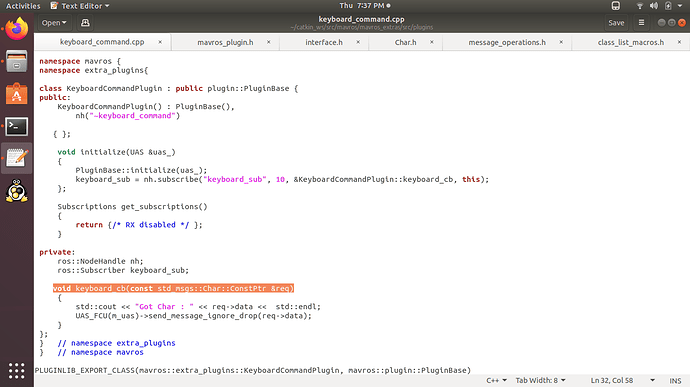Image resolution: width=690 pixels, height=387 pixels.
Task: Click the new document icon button
Action: (85, 22)
